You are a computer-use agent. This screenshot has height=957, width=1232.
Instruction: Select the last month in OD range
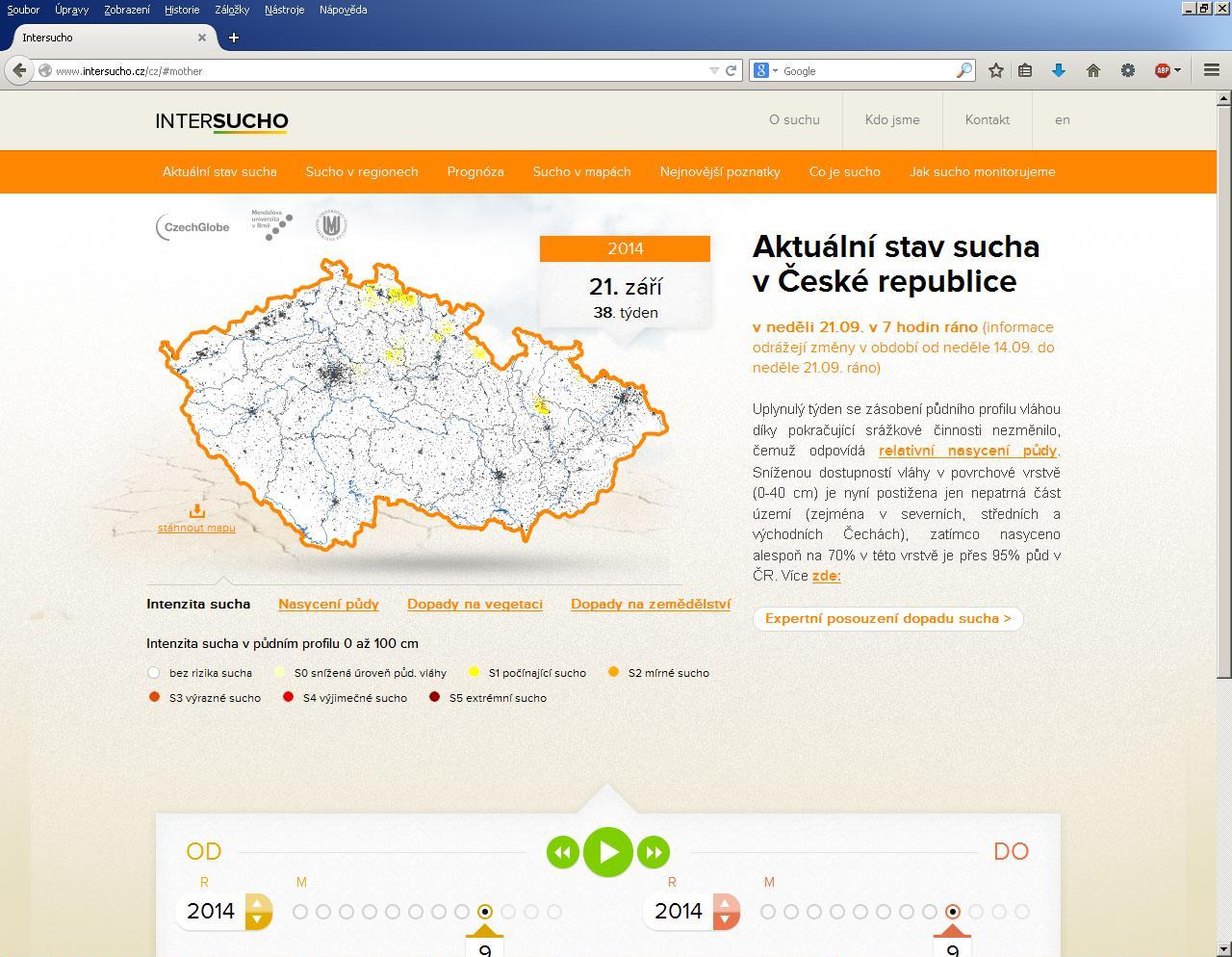554,912
